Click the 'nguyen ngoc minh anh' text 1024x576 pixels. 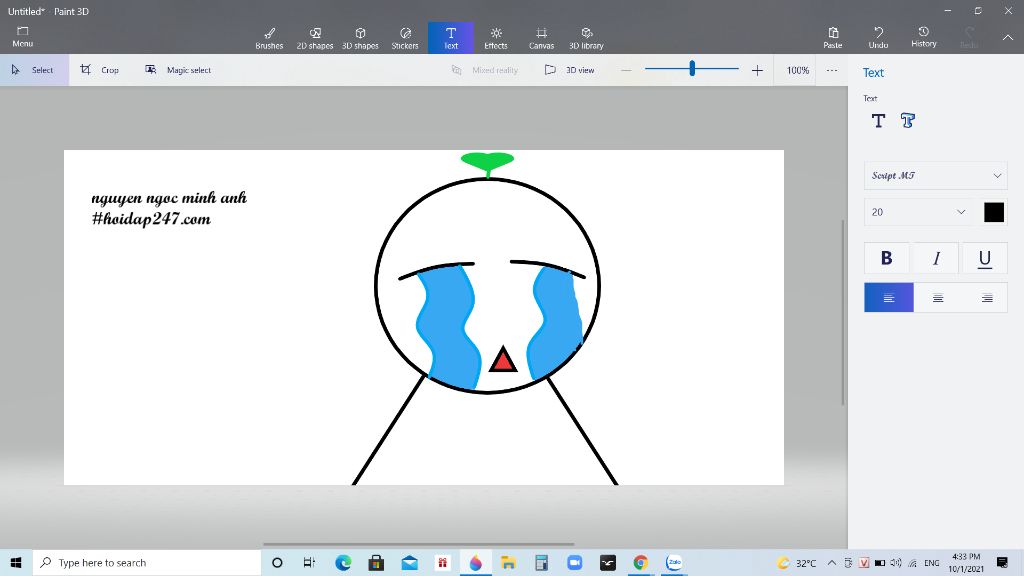[x=169, y=198]
